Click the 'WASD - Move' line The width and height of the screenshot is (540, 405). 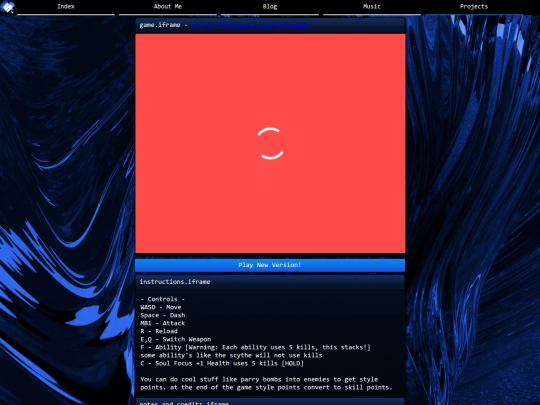pos(161,307)
